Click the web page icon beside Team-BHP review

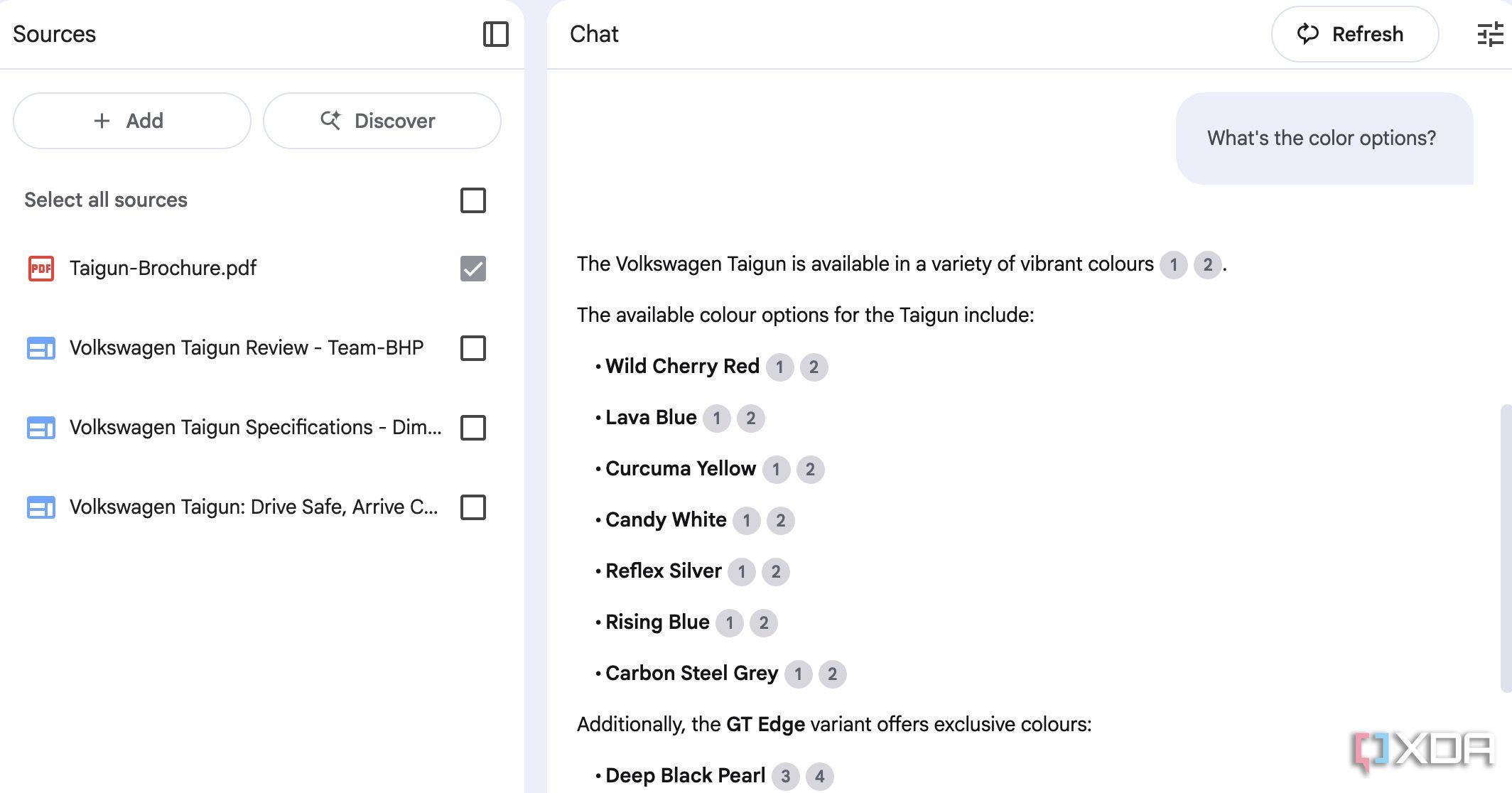click(41, 348)
